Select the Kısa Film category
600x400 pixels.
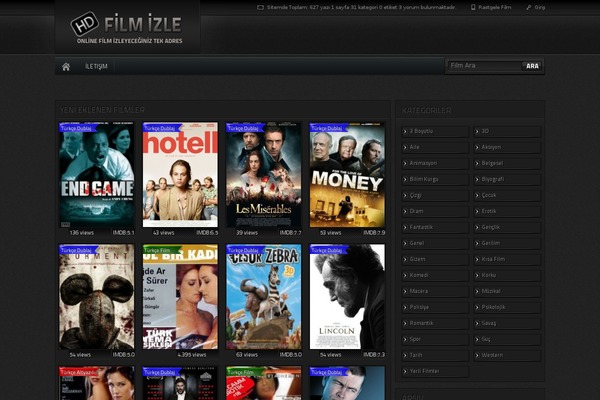click(x=507, y=260)
